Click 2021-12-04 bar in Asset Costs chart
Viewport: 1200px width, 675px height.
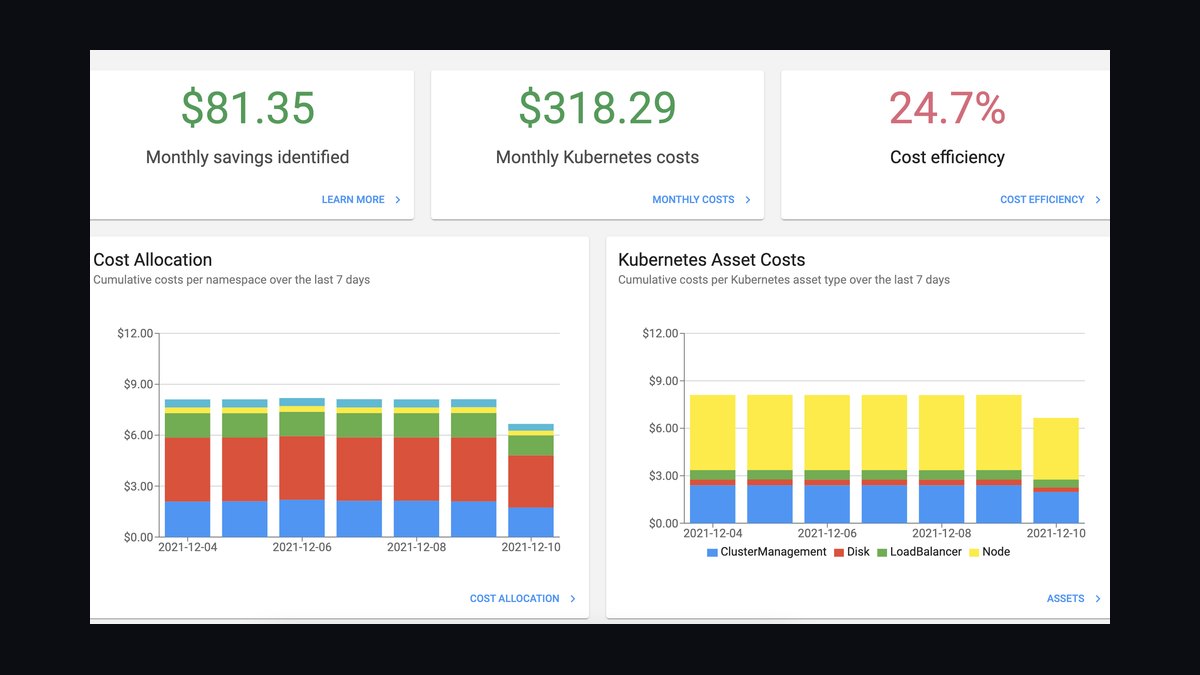pos(712,459)
